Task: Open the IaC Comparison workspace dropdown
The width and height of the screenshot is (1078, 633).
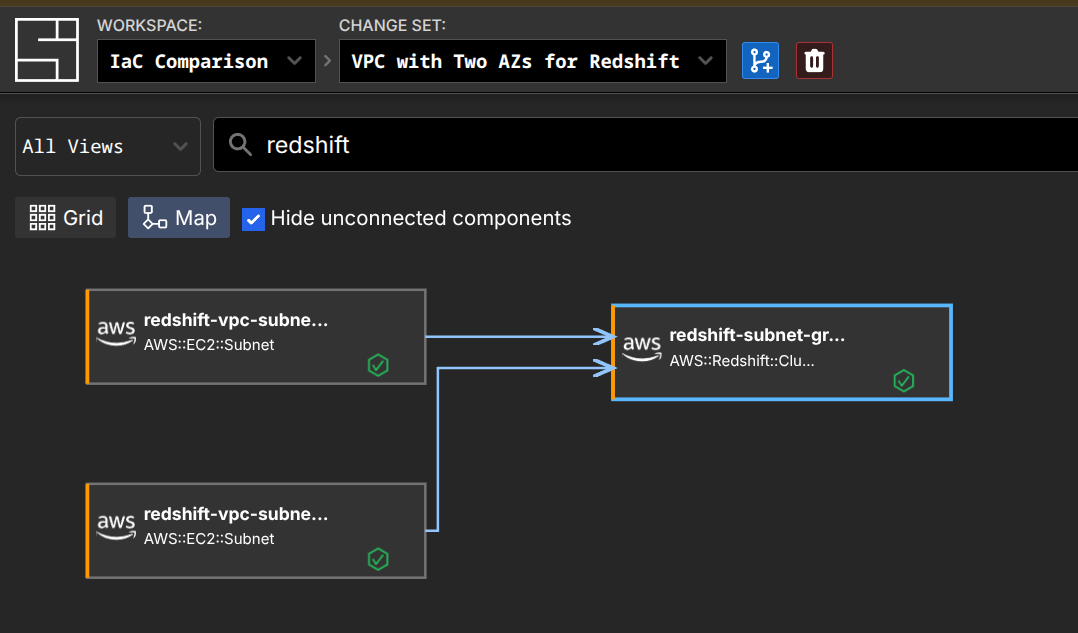Action: (x=206, y=61)
